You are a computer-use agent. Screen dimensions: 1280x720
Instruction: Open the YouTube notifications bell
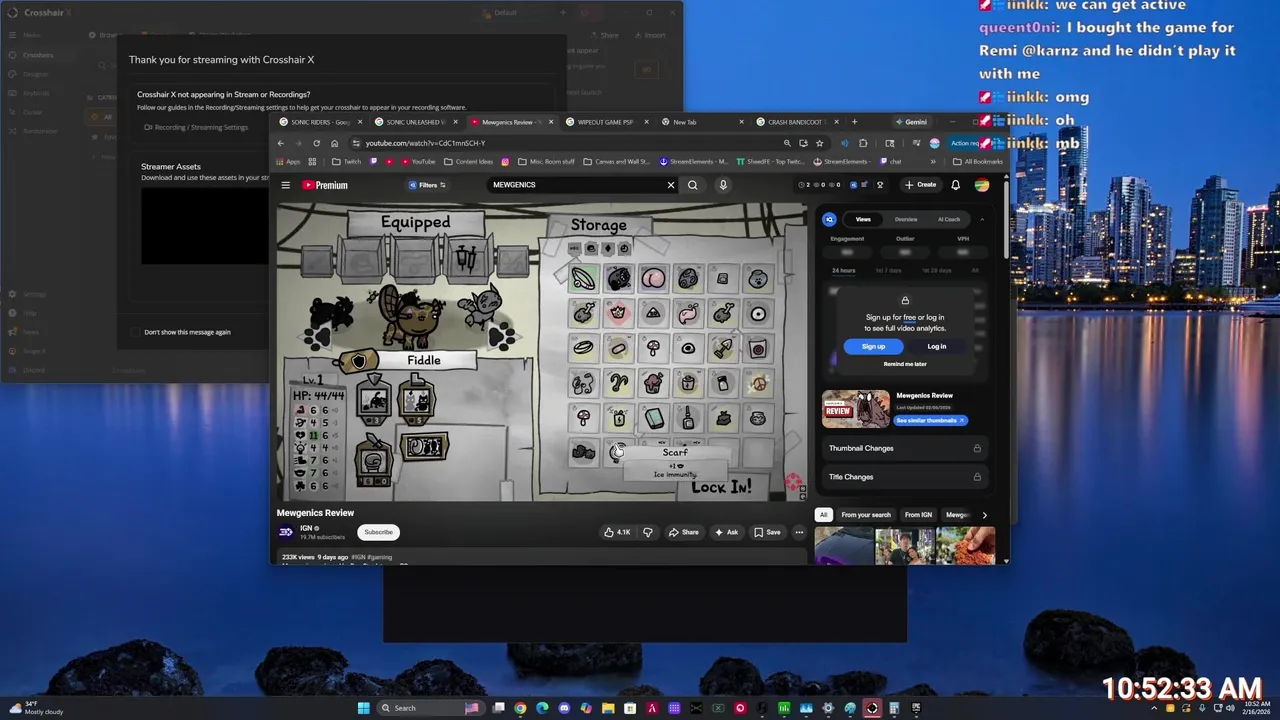point(955,185)
